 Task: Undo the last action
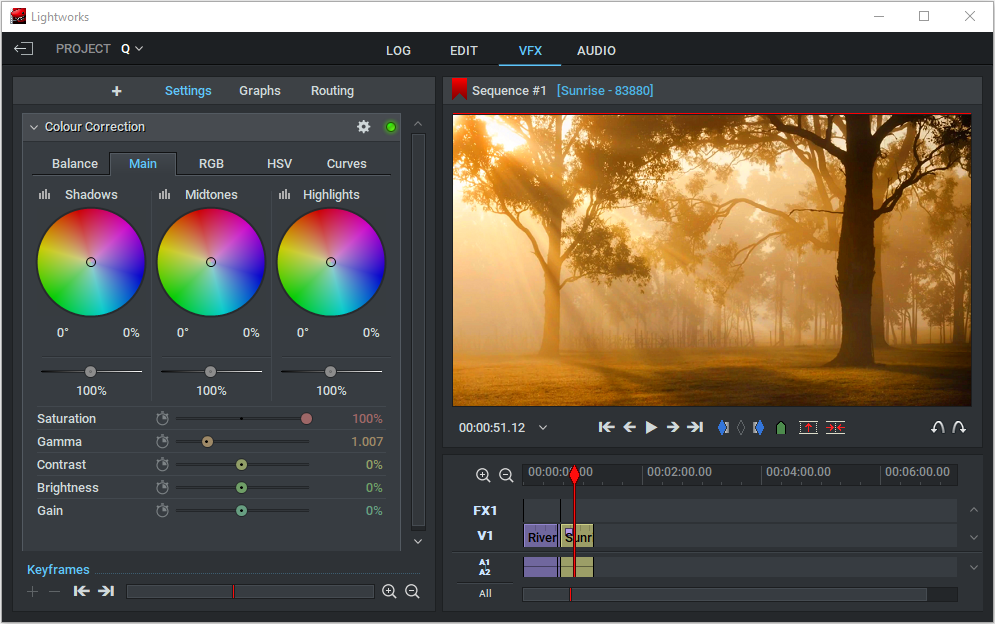tap(937, 427)
